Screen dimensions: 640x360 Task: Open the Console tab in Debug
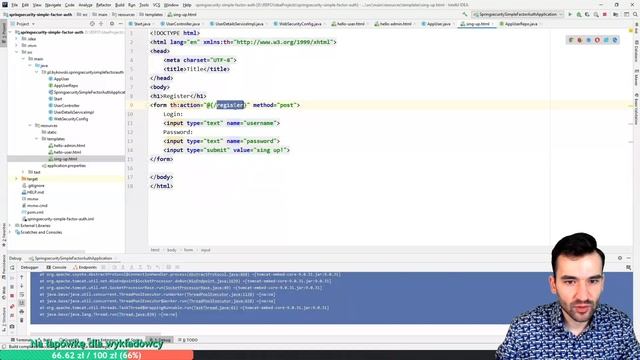point(56,267)
